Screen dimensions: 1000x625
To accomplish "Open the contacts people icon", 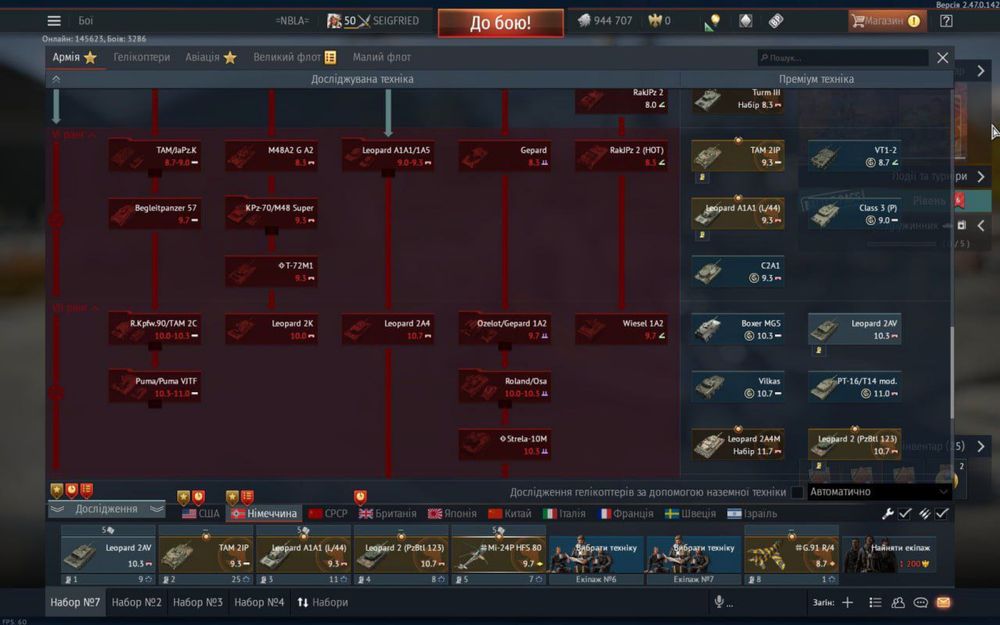I will point(898,603).
